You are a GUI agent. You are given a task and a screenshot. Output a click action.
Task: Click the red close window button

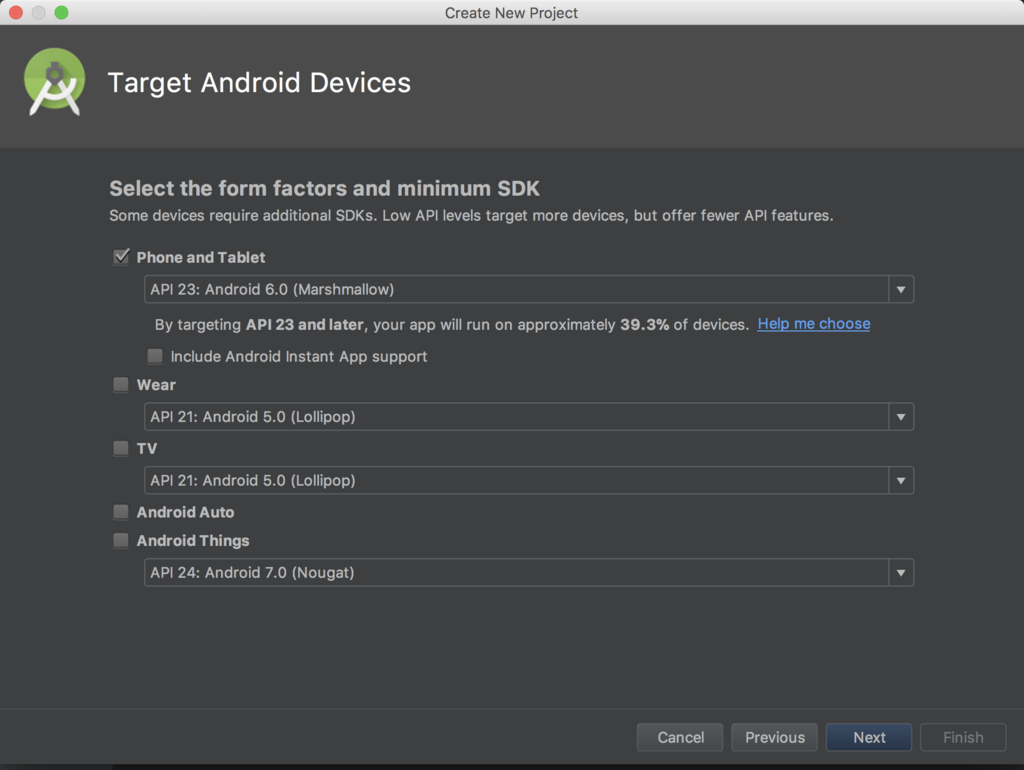coord(16,13)
